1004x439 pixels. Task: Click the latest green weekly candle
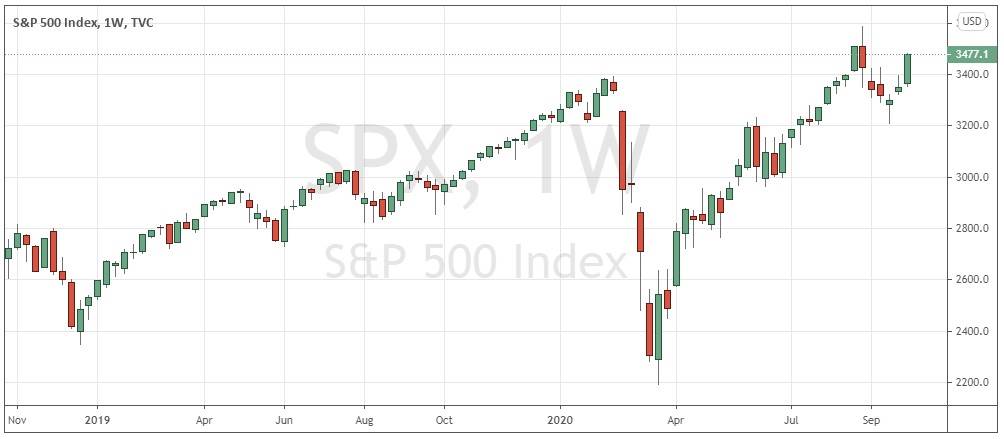coord(908,68)
